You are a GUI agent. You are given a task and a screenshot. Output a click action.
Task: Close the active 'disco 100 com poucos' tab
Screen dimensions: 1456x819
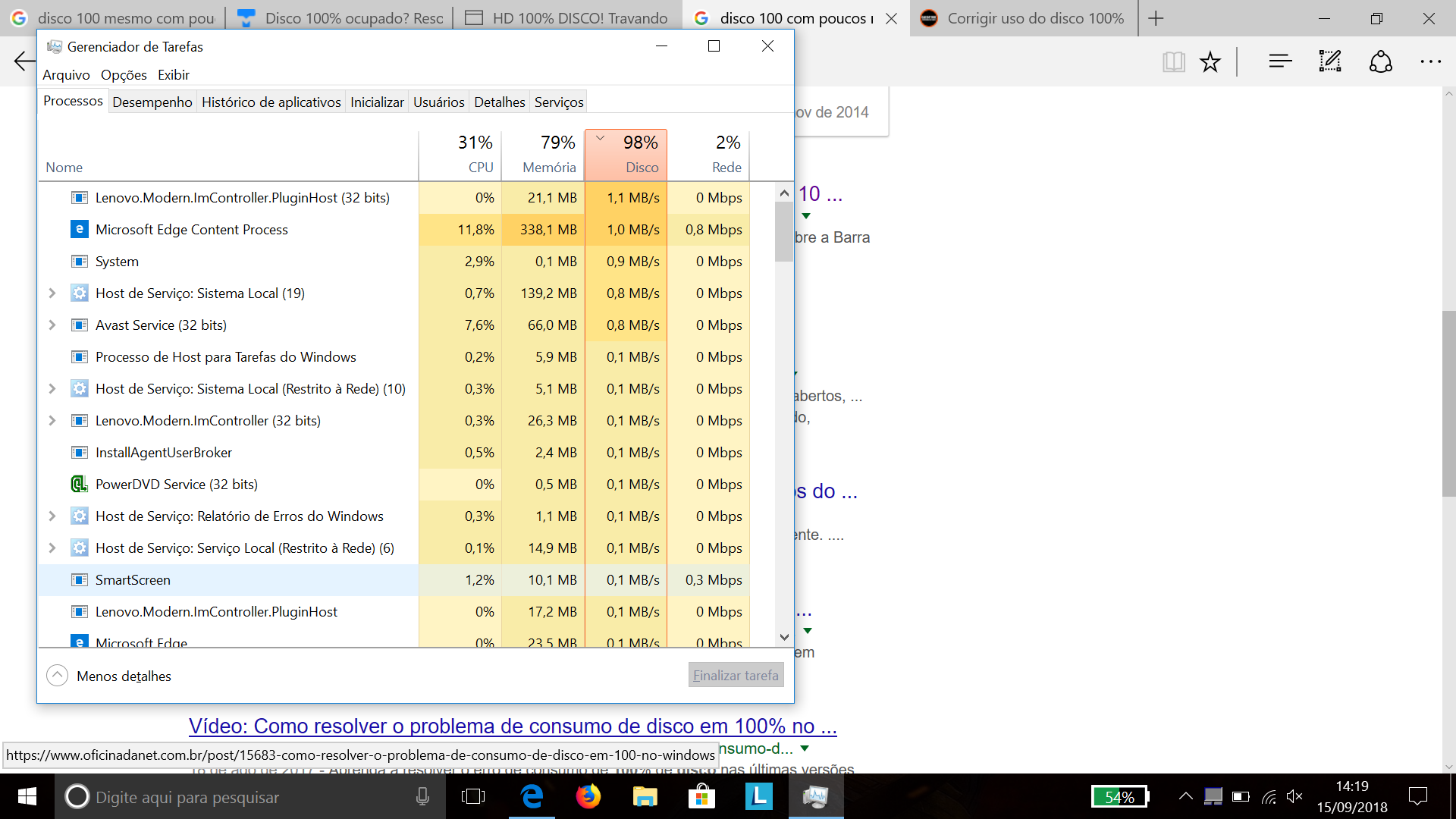point(892,18)
